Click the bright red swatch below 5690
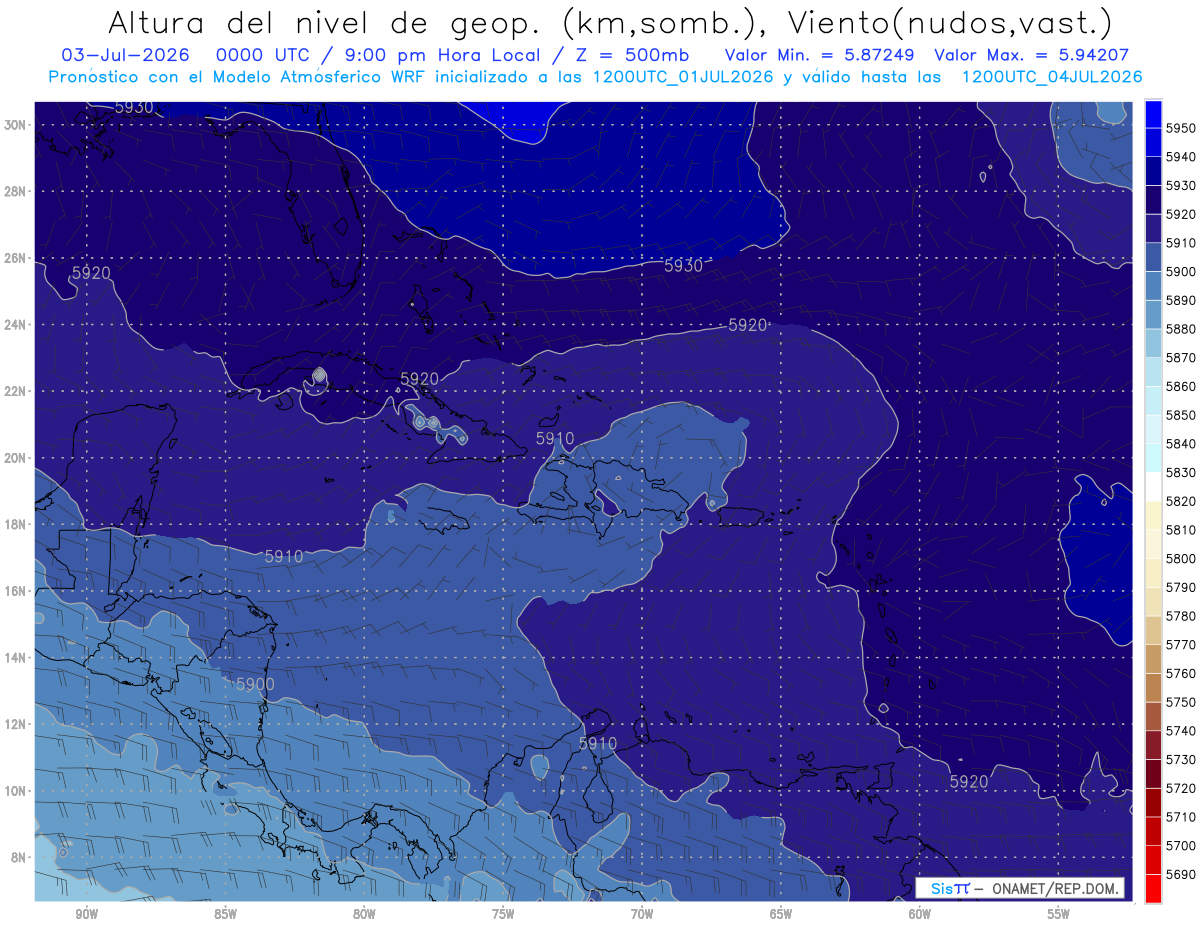 [x=1153, y=888]
